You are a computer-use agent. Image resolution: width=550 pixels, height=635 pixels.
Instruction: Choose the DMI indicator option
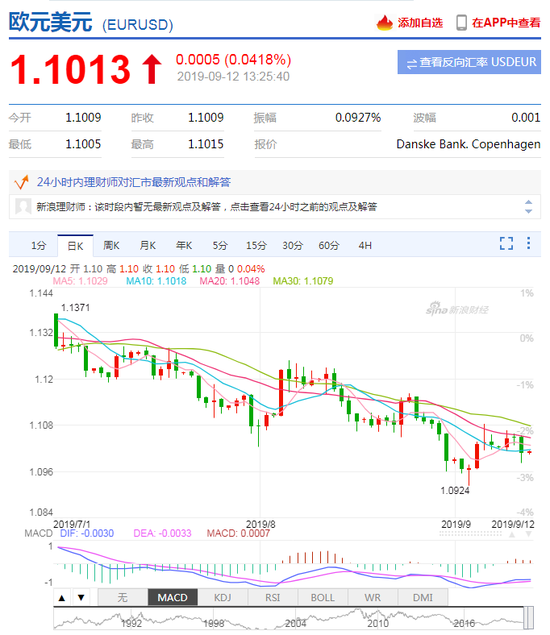(423, 597)
